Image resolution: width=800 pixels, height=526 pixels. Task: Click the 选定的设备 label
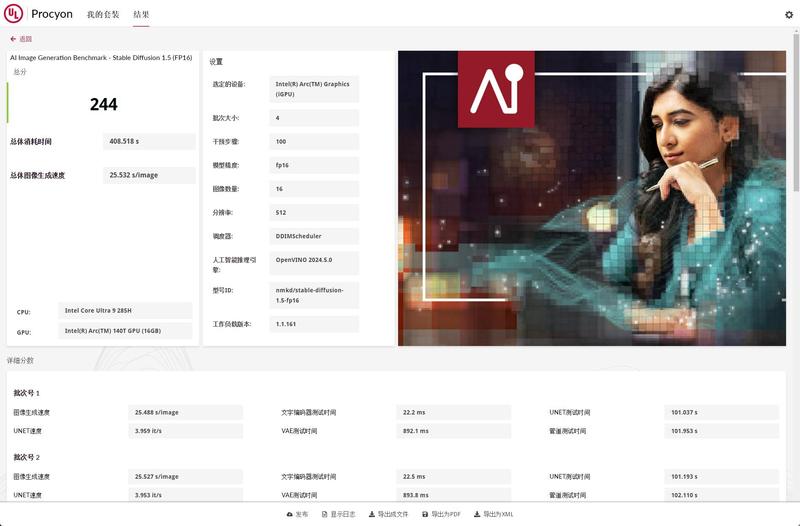pyautogui.click(x=229, y=84)
